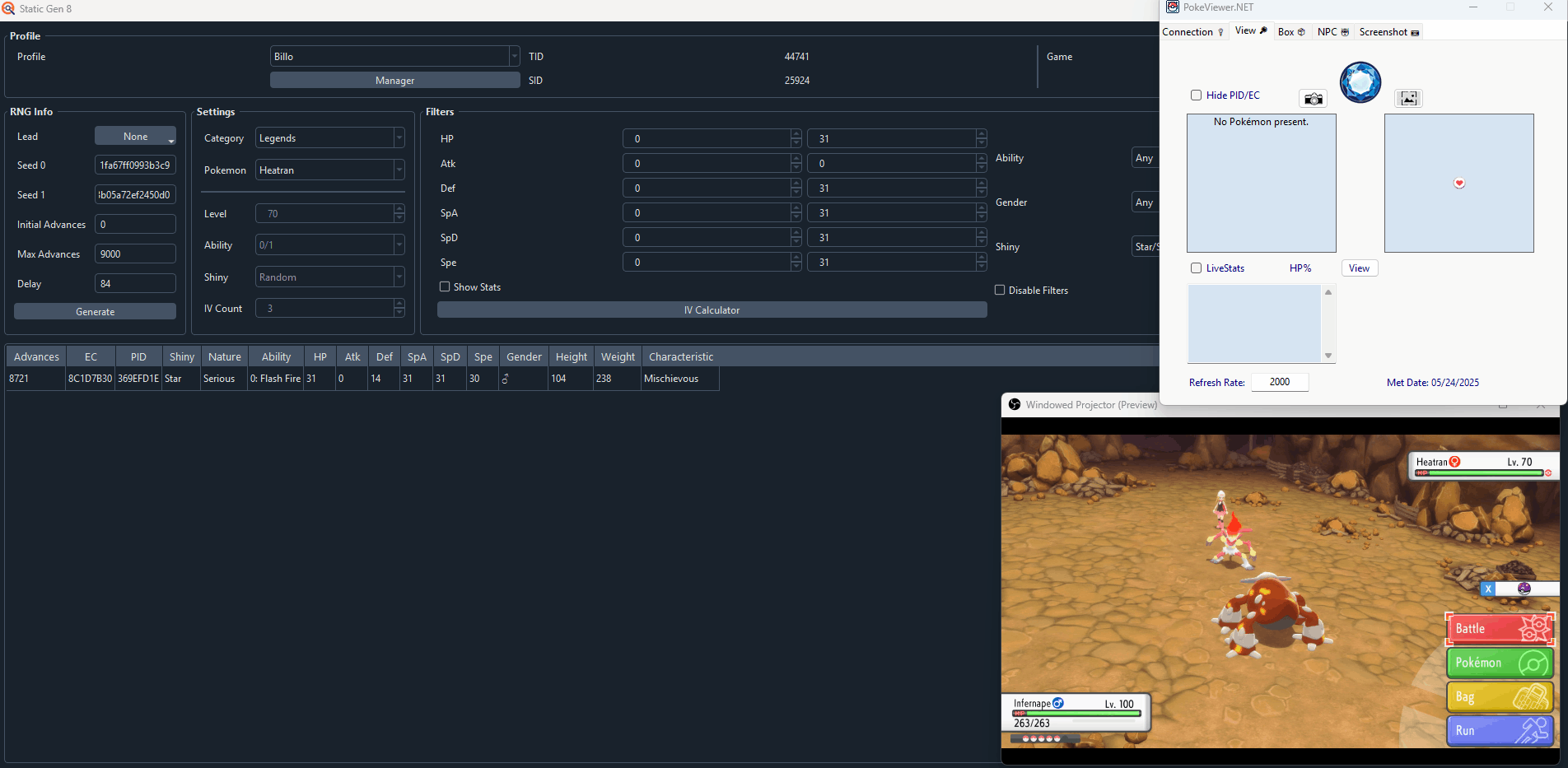Click the LiveStats box scrollbar

click(x=1328, y=323)
